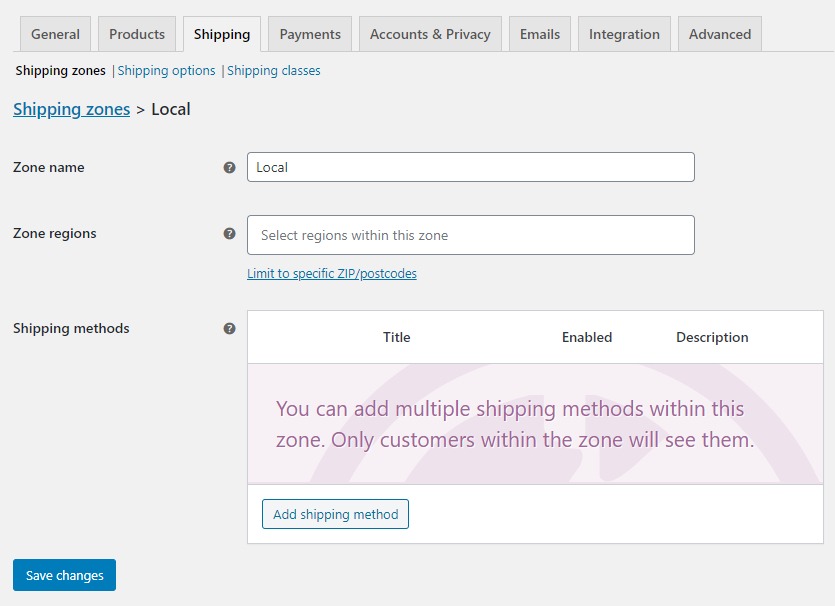View the Shipping classes section

click(272, 70)
